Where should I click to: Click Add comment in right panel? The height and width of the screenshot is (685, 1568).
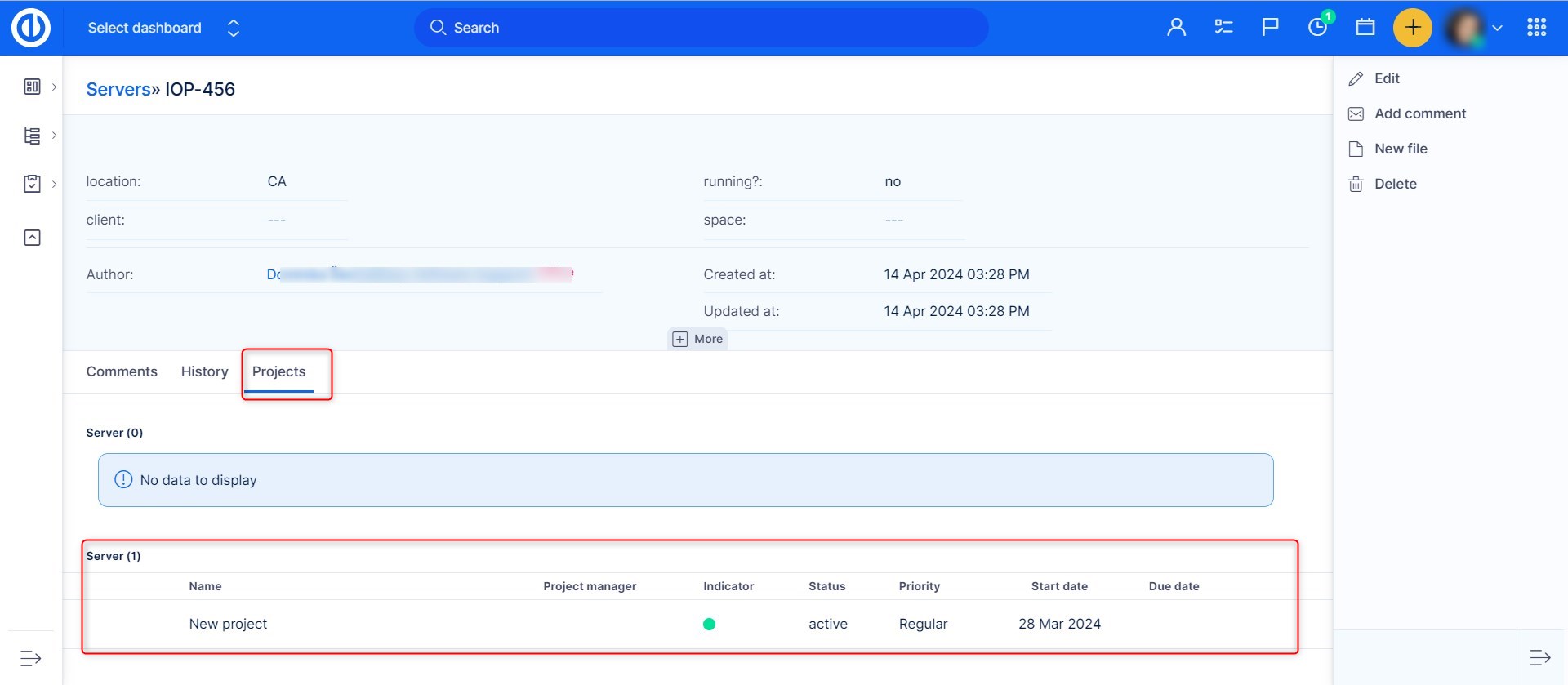coord(1419,113)
